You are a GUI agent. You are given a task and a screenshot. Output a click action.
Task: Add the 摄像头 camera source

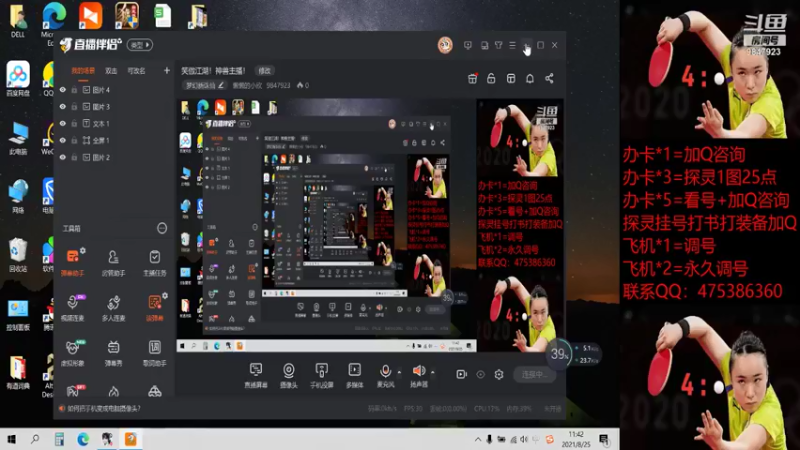288,375
